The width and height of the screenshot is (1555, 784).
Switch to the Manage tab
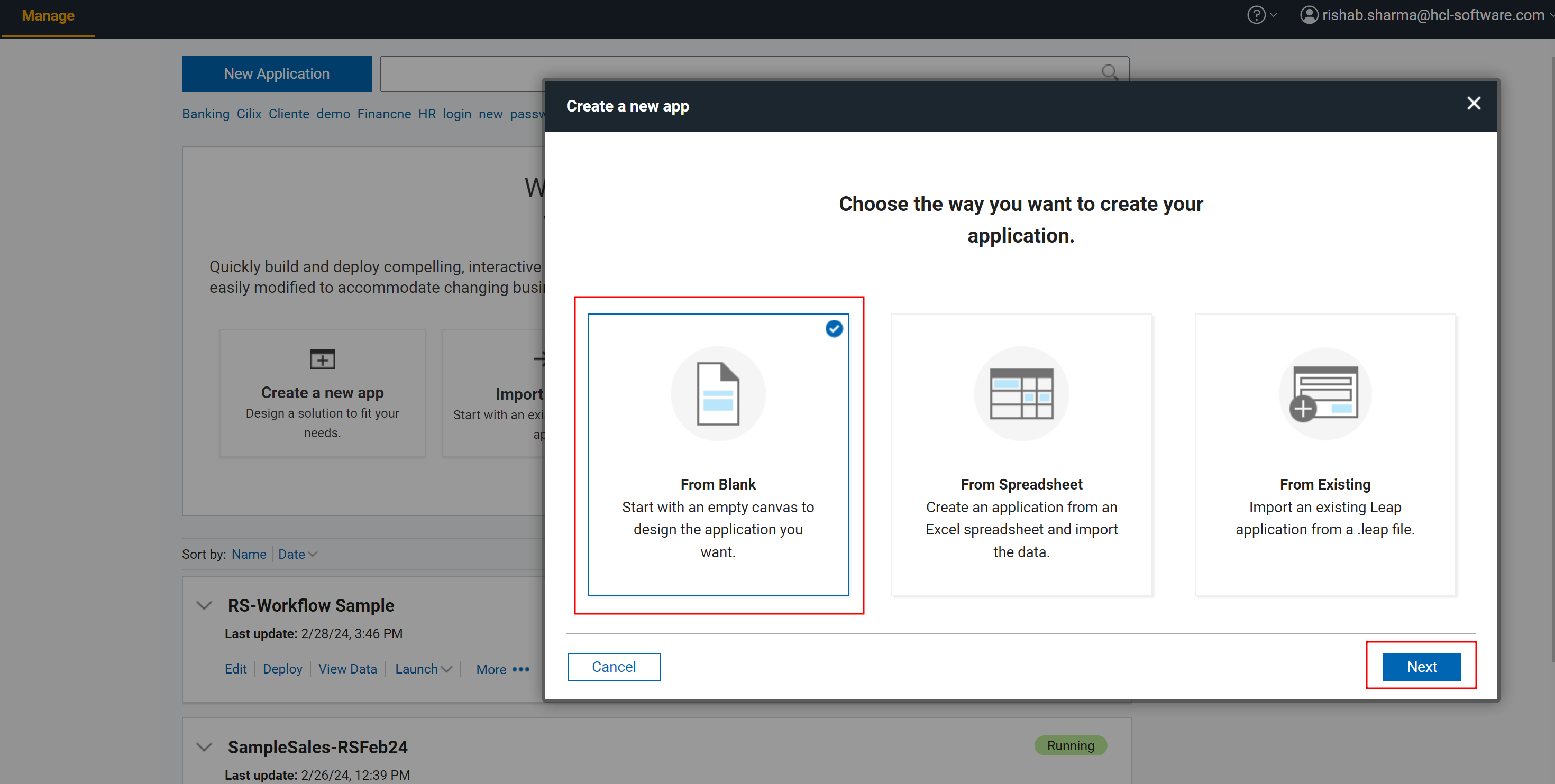[x=48, y=16]
